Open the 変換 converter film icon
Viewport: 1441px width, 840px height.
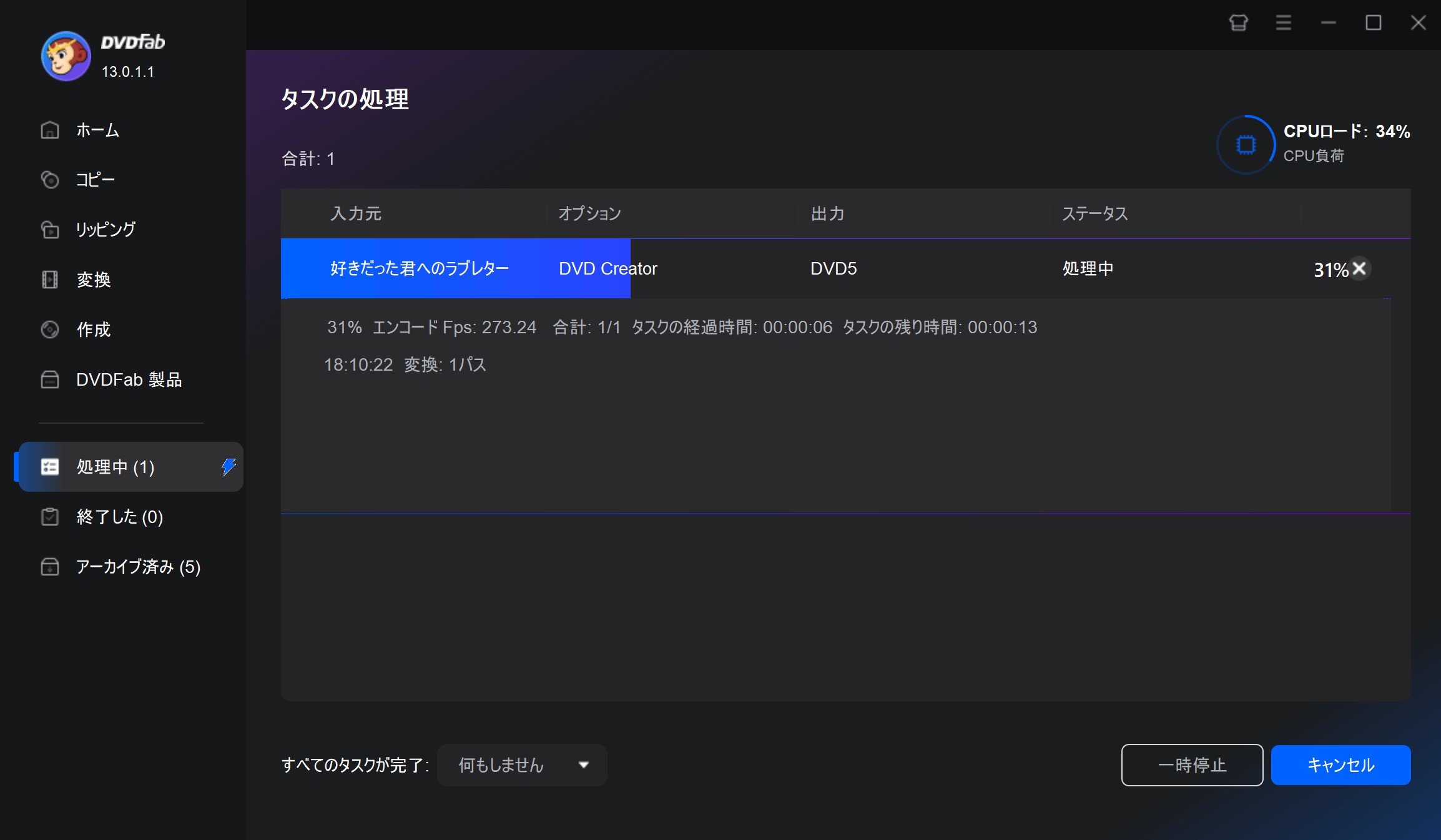pos(50,280)
